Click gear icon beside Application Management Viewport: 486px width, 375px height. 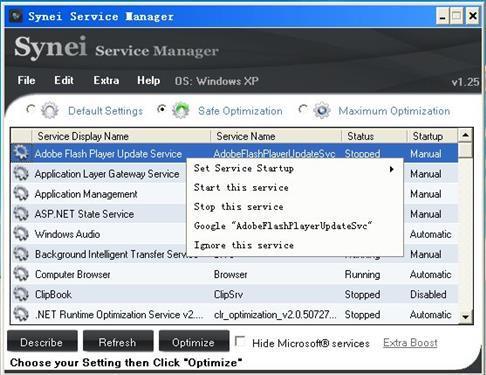21,193
